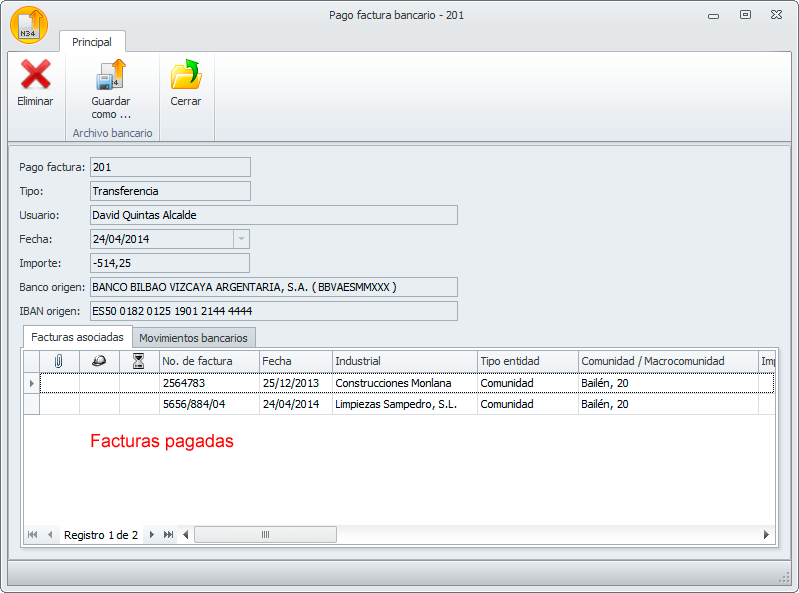Screen dimensions: 799x593
Task: Click the Tipo field showing Transferencia
Action: coord(170,191)
